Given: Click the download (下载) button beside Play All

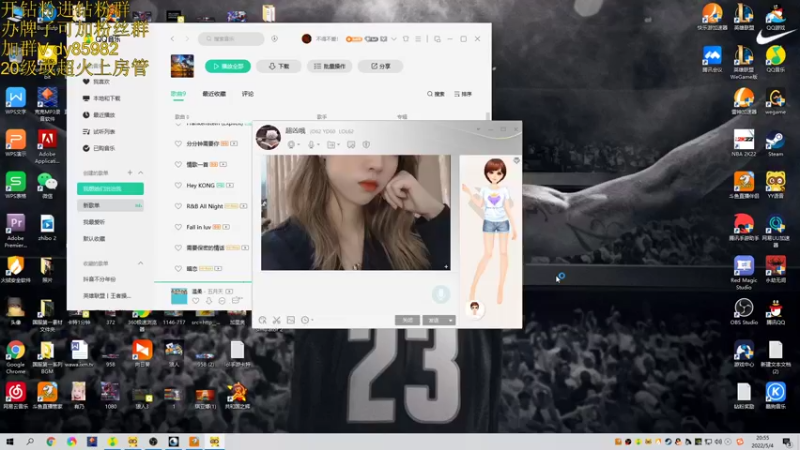Looking at the screenshot, I should tap(279, 66).
